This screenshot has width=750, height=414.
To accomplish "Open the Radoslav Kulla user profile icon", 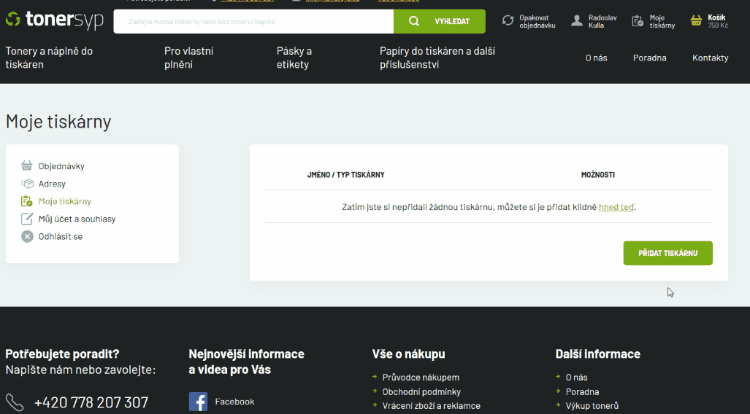I will point(577,20).
